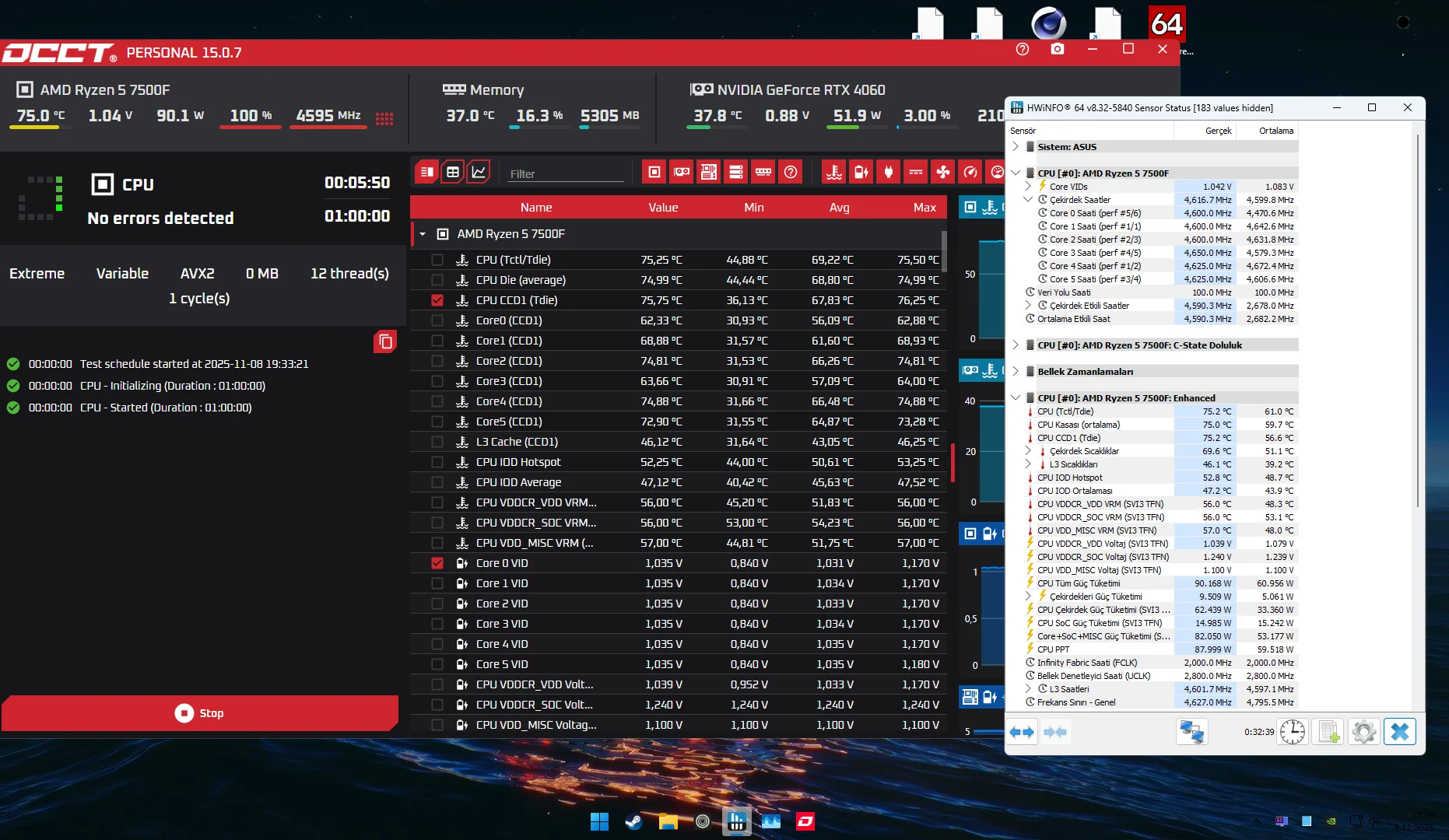This screenshot has height=840, width=1449.
Task: Tick the L3 Cache (CCD1) checkbox
Action: pos(437,442)
